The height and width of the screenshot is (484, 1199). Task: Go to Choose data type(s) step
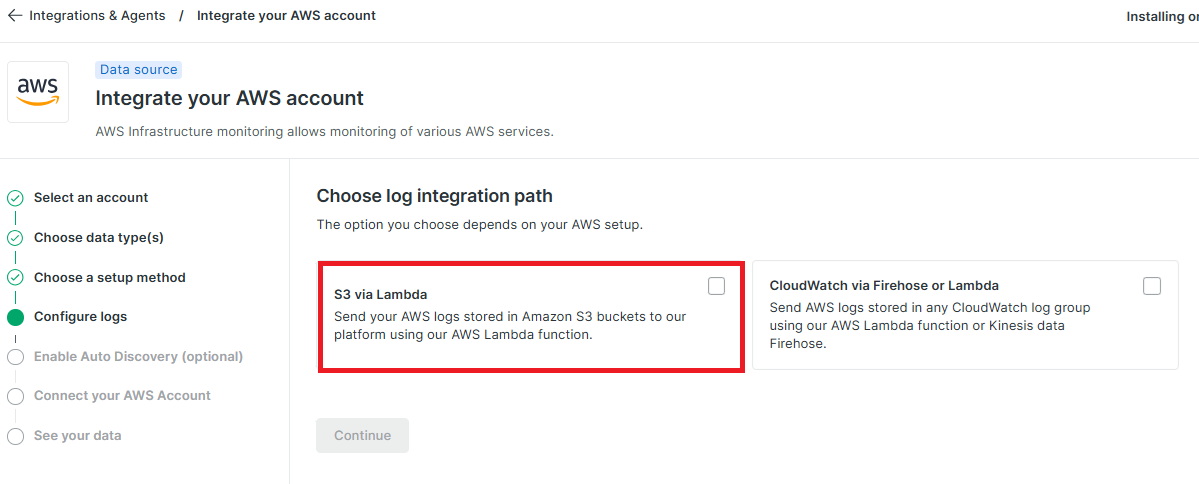(x=99, y=237)
